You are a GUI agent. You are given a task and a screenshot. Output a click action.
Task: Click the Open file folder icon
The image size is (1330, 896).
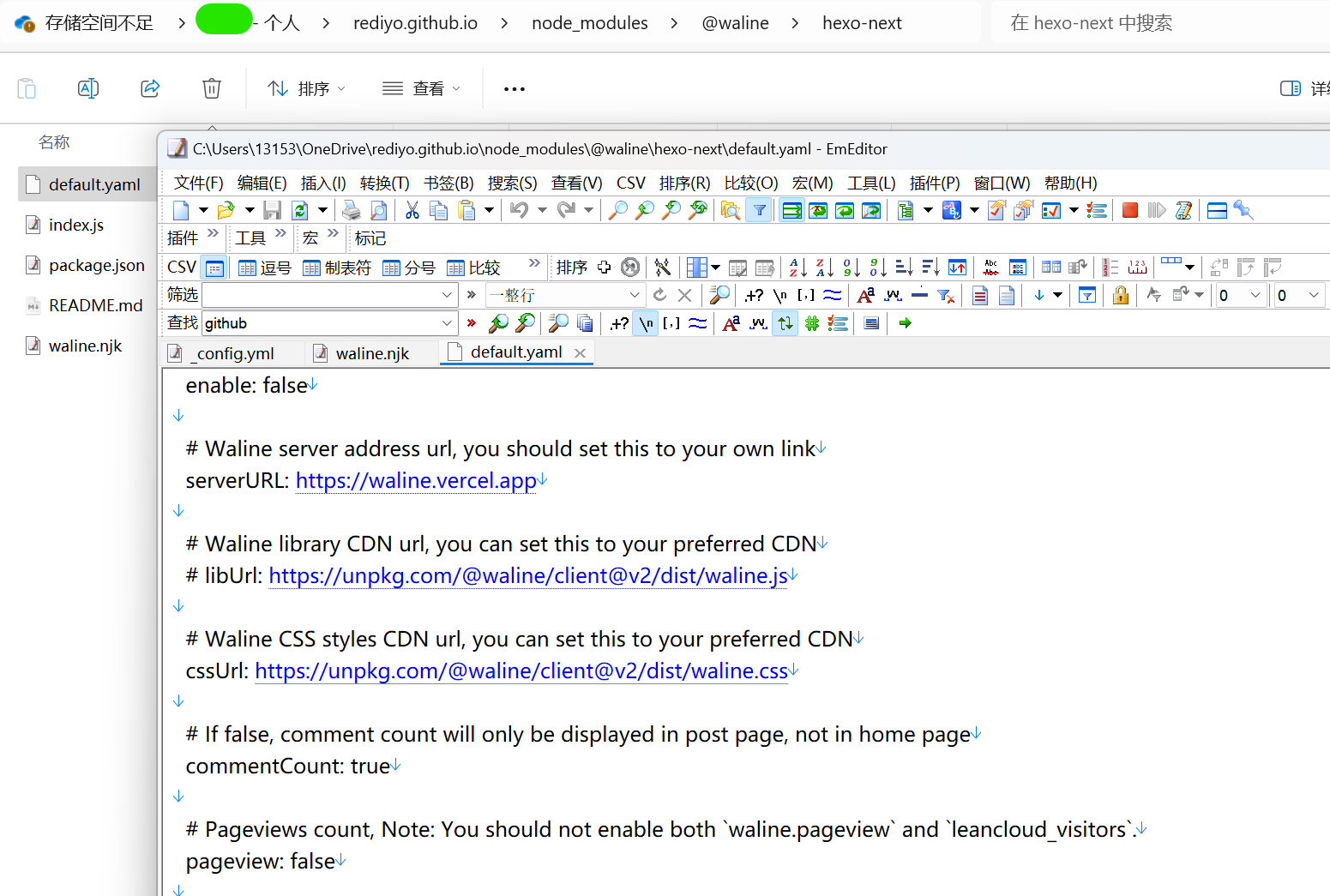226,210
